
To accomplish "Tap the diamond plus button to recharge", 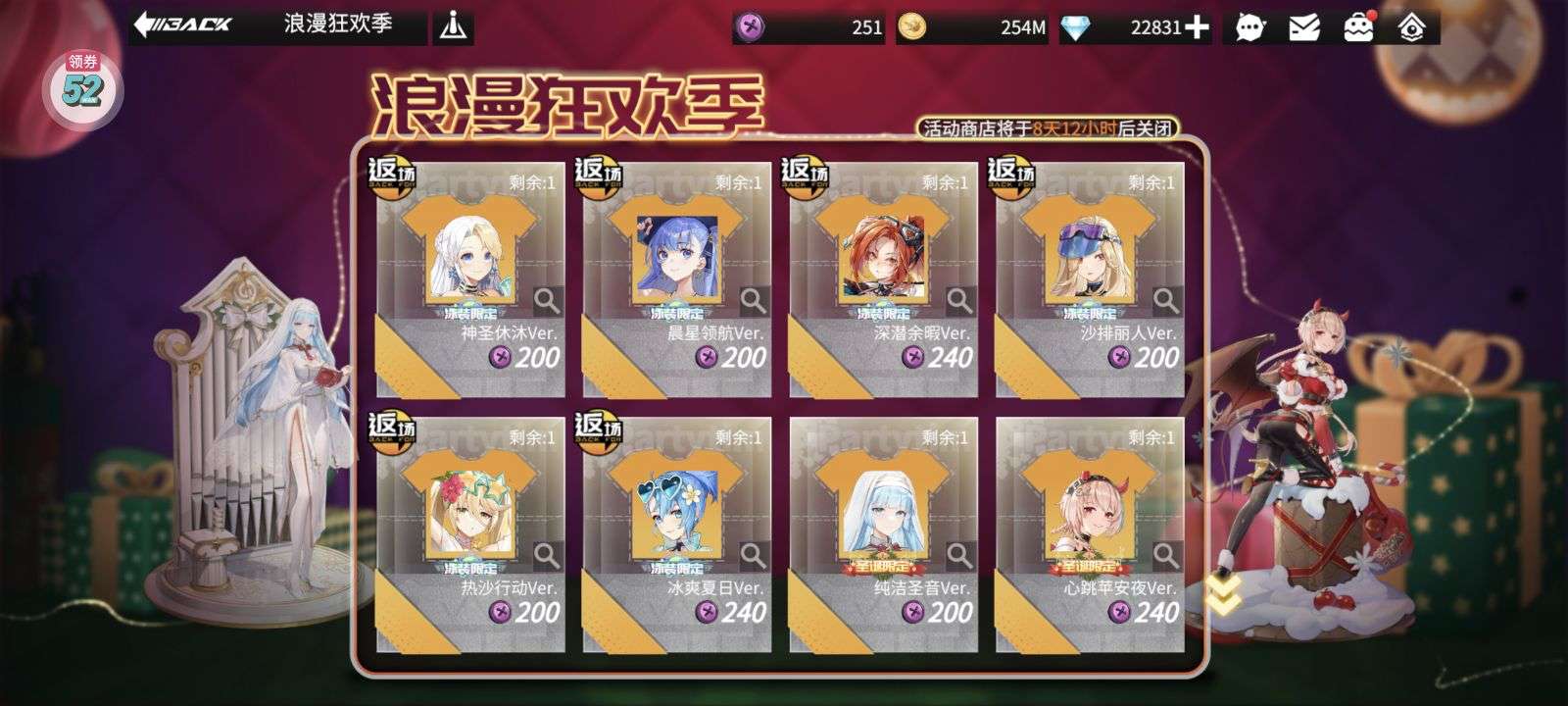I will coord(1197,27).
